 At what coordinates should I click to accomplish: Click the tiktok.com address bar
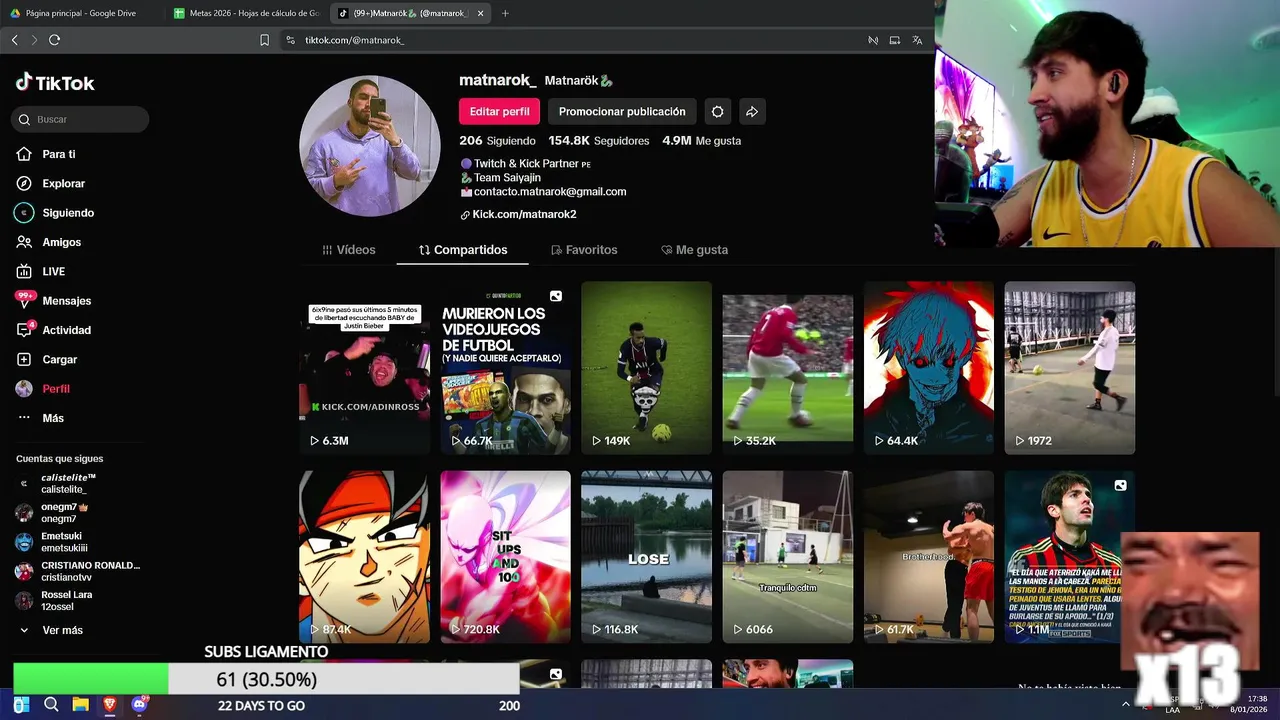tap(570, 40)
